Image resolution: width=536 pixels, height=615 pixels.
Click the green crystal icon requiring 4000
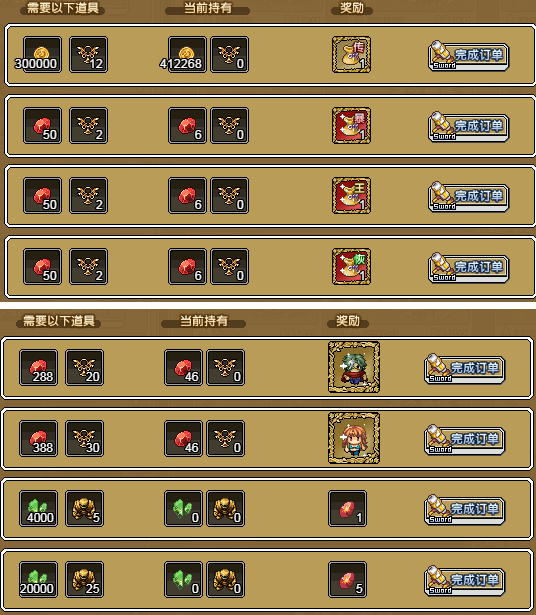coord(38,508)
